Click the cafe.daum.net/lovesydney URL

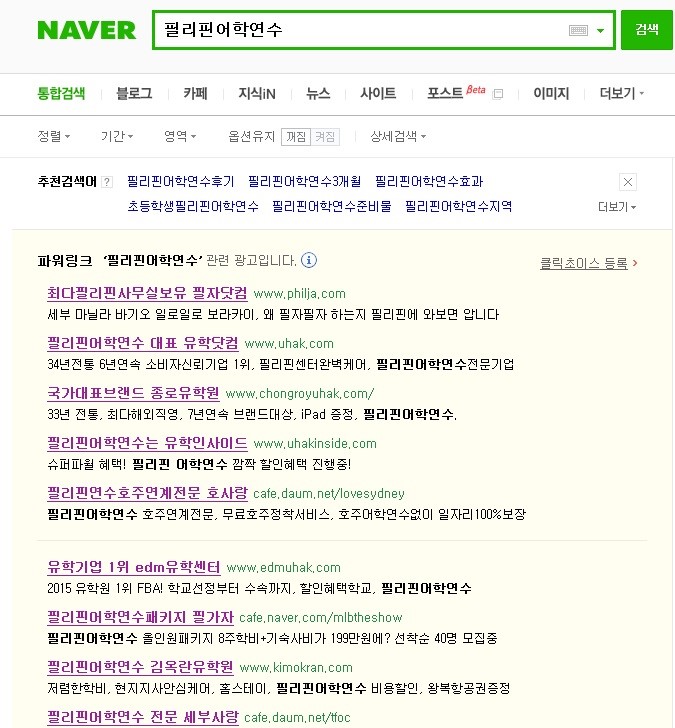pyautogui.click(x=329, y=494)
